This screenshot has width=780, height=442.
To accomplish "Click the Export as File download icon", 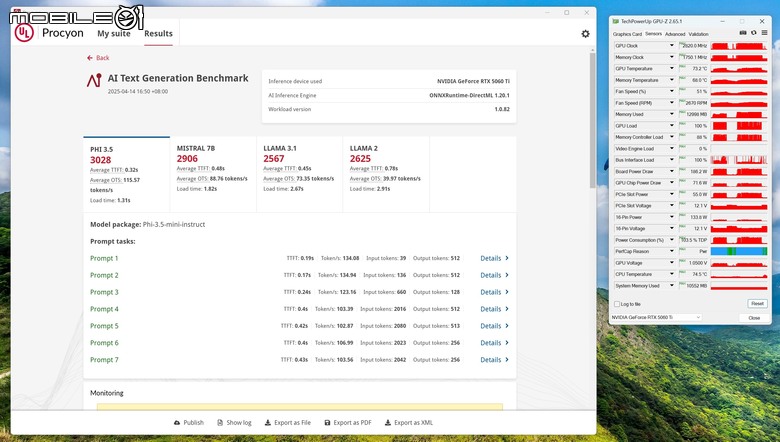I will pos(268,423).
